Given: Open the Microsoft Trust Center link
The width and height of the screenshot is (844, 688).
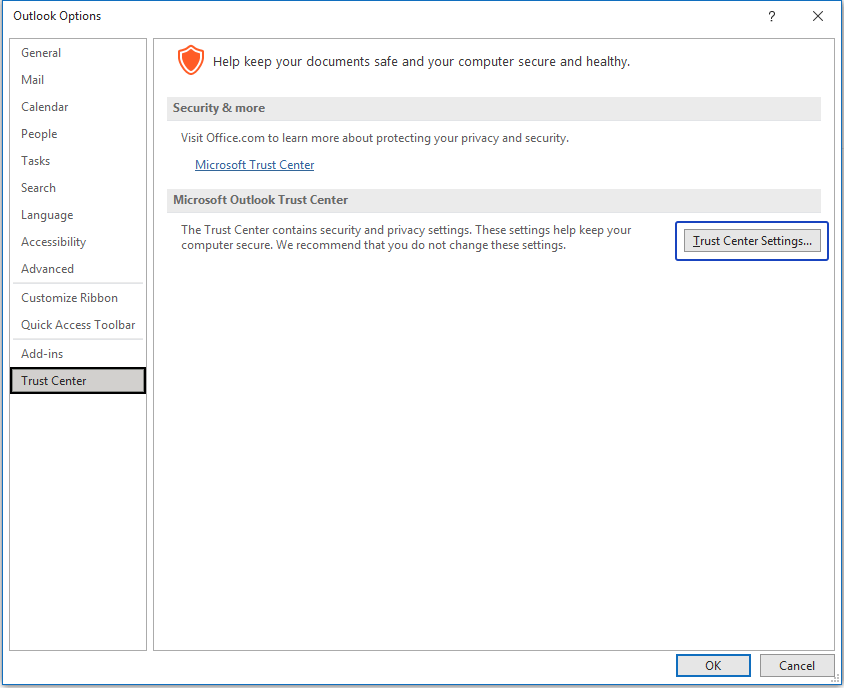Looking at the screenshot, I should 254,164.
